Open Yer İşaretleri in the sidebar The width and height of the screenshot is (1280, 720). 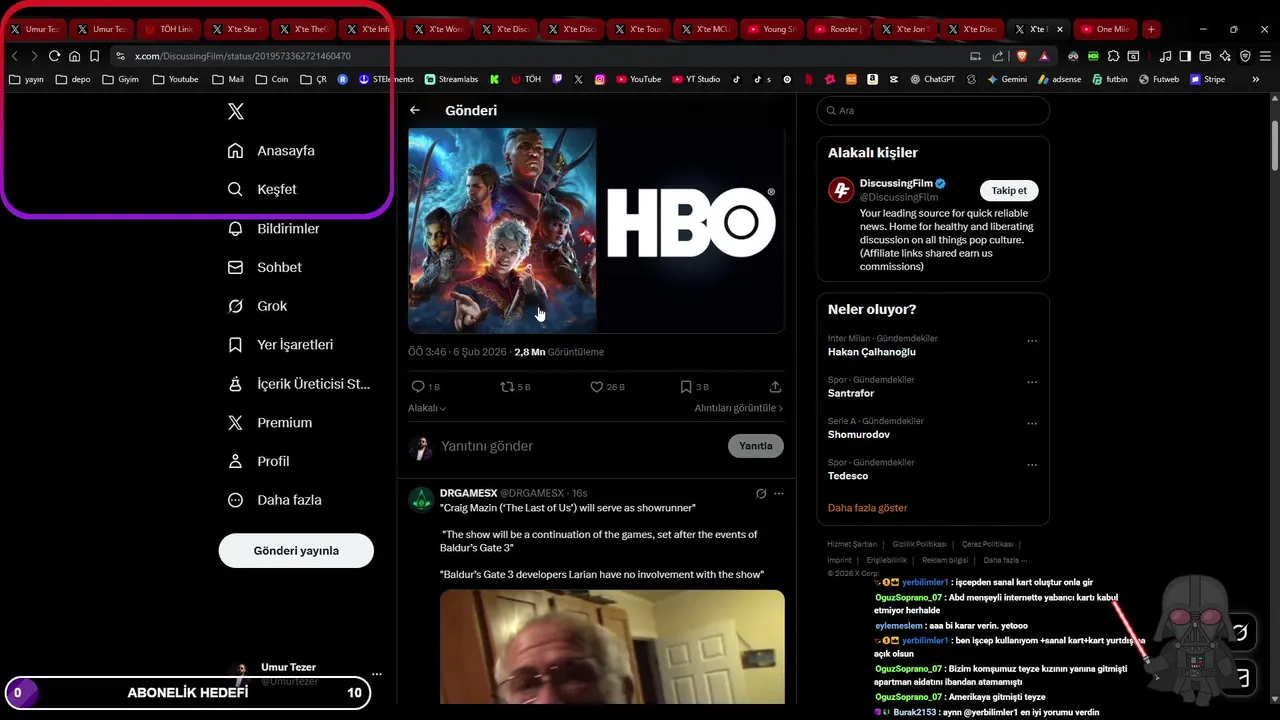(281, 345)
